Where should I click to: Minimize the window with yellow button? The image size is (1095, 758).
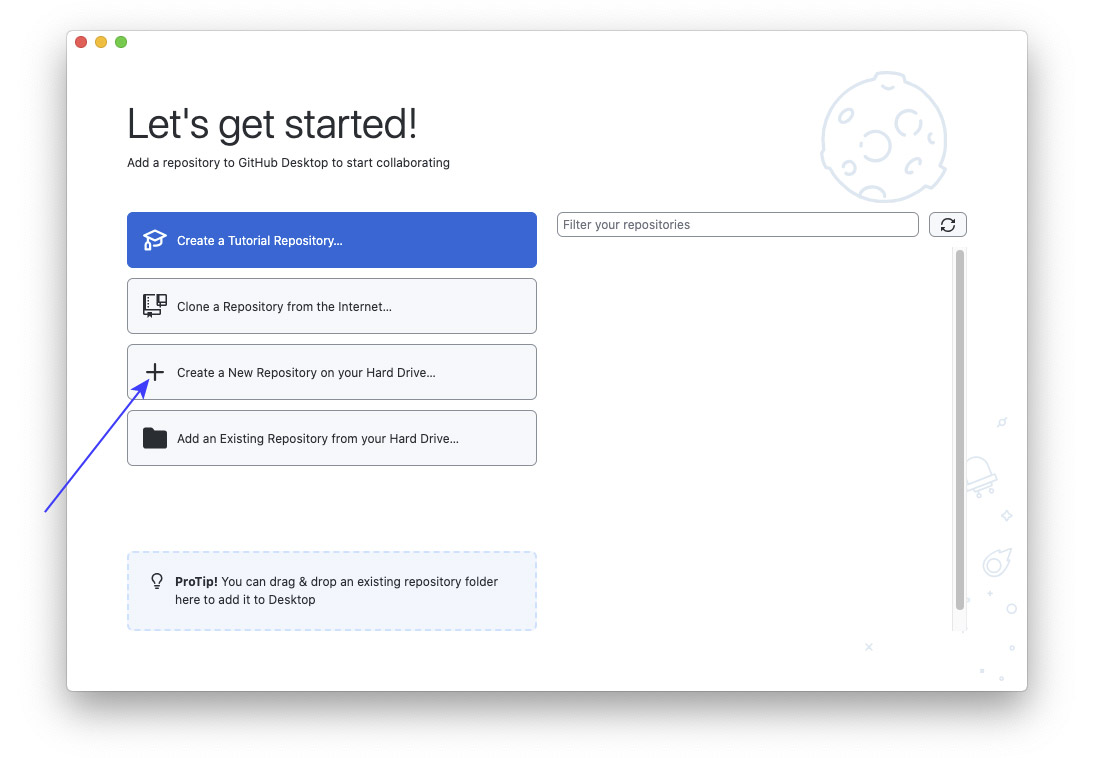[x=101, y=42]
